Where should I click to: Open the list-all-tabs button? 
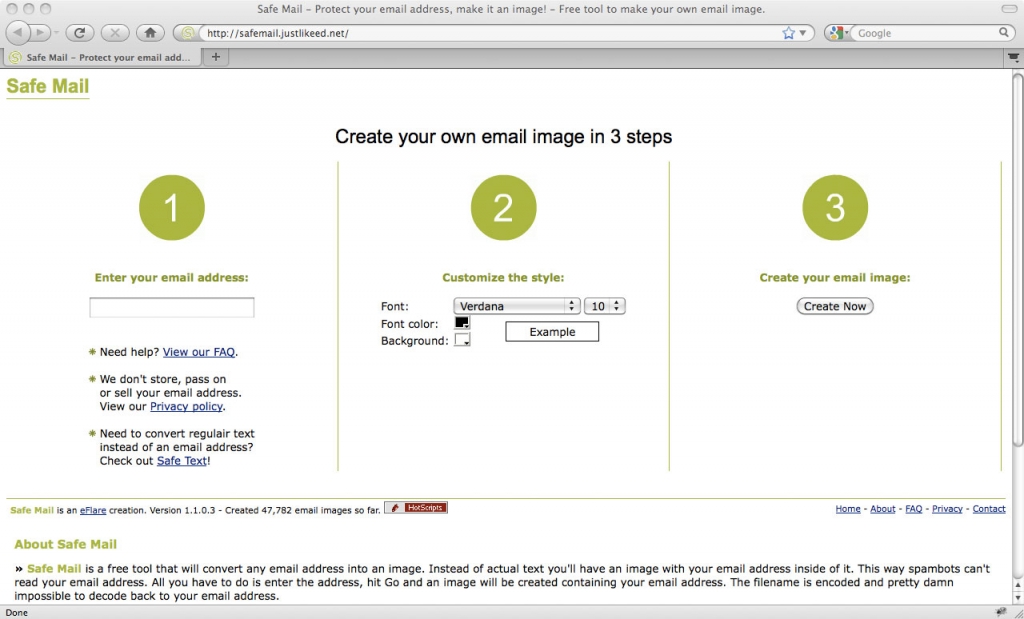[1014, 57]
